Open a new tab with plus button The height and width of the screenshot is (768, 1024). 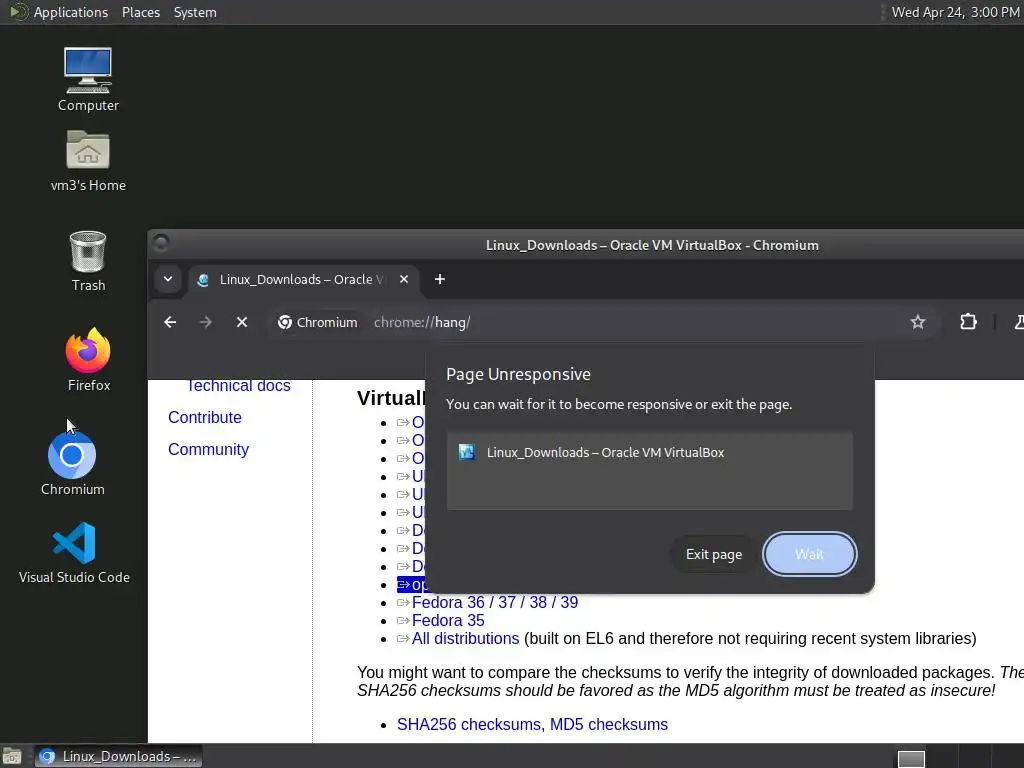440,280
